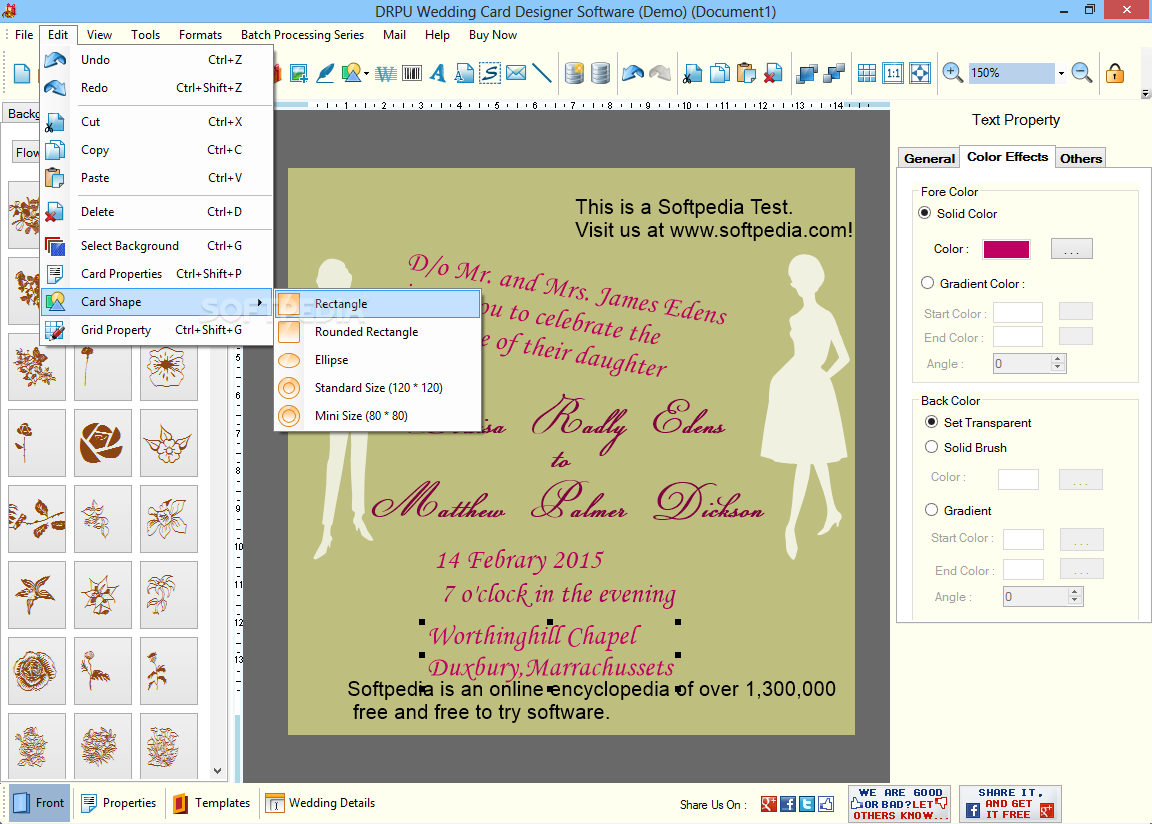The width and height of the screenshot is (1152, 824).
Task: Click the signature tool icon
Action: tap(490, 73)
